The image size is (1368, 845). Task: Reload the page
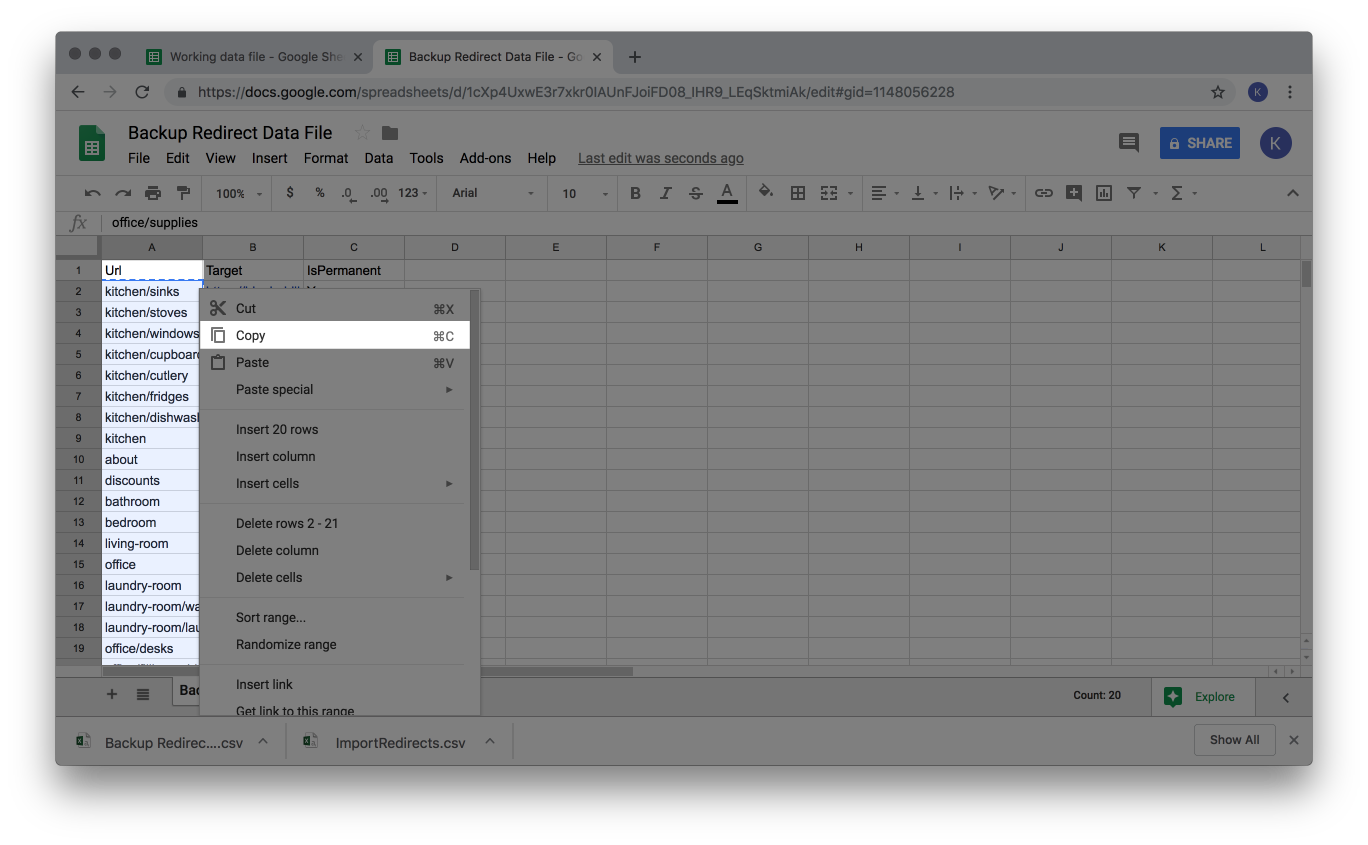click(142, 92)
